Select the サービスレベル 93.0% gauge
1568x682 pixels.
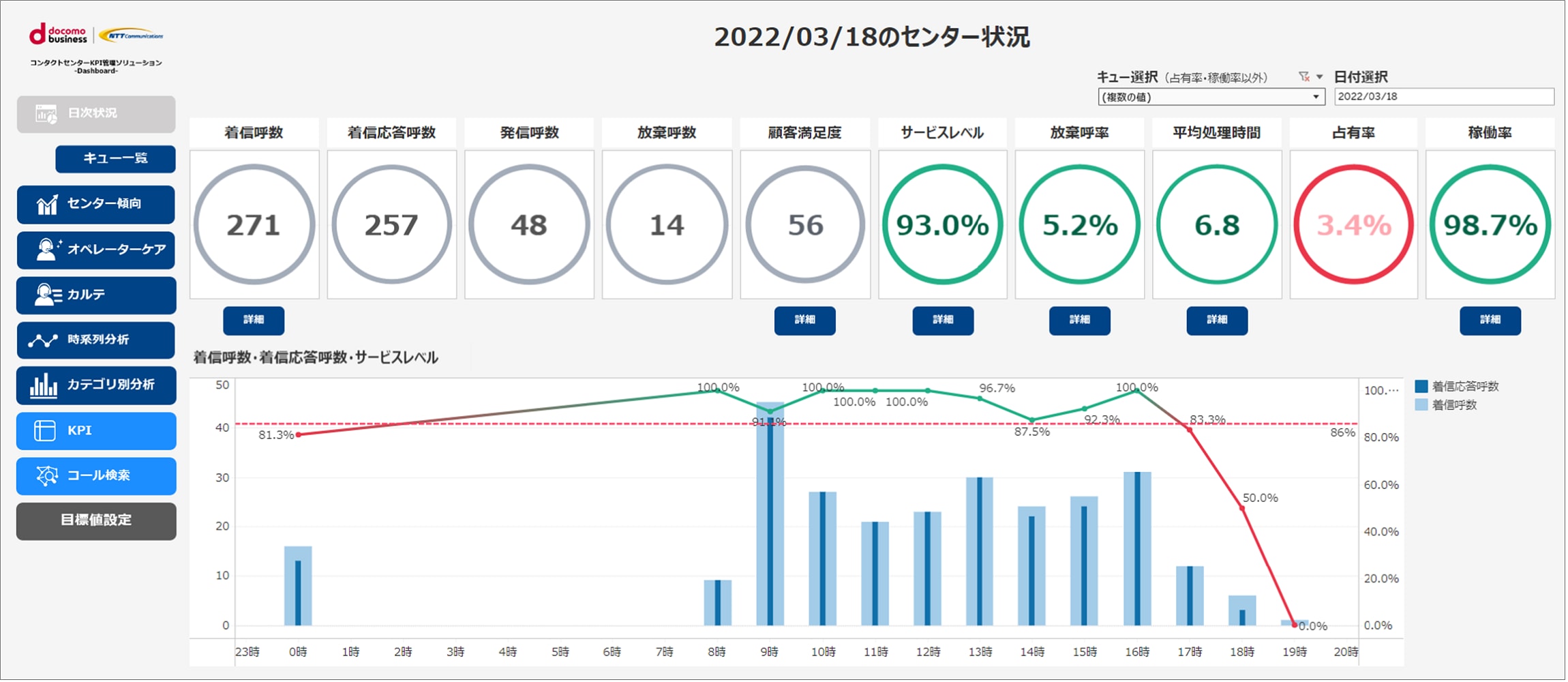click(943, 224)
